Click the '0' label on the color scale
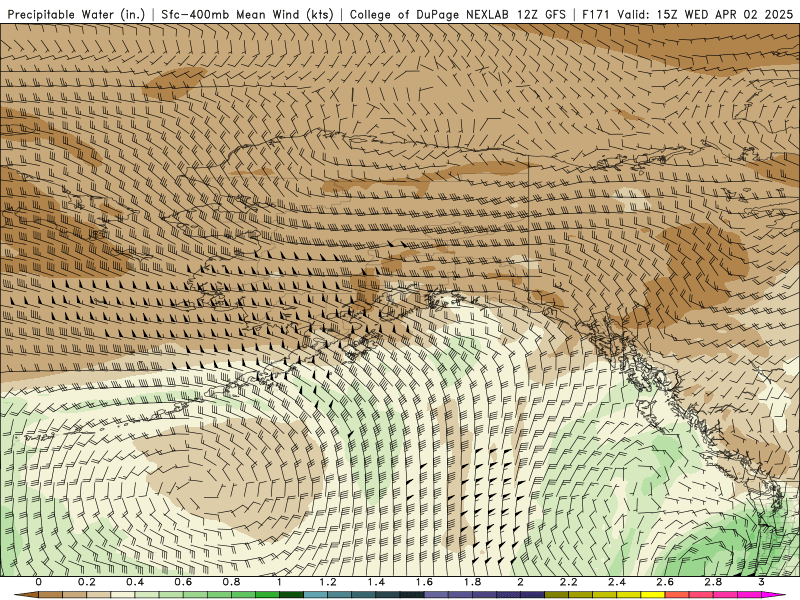Image resolution: width=800 pixels, height=600 pixels. [x=39, y=582]
